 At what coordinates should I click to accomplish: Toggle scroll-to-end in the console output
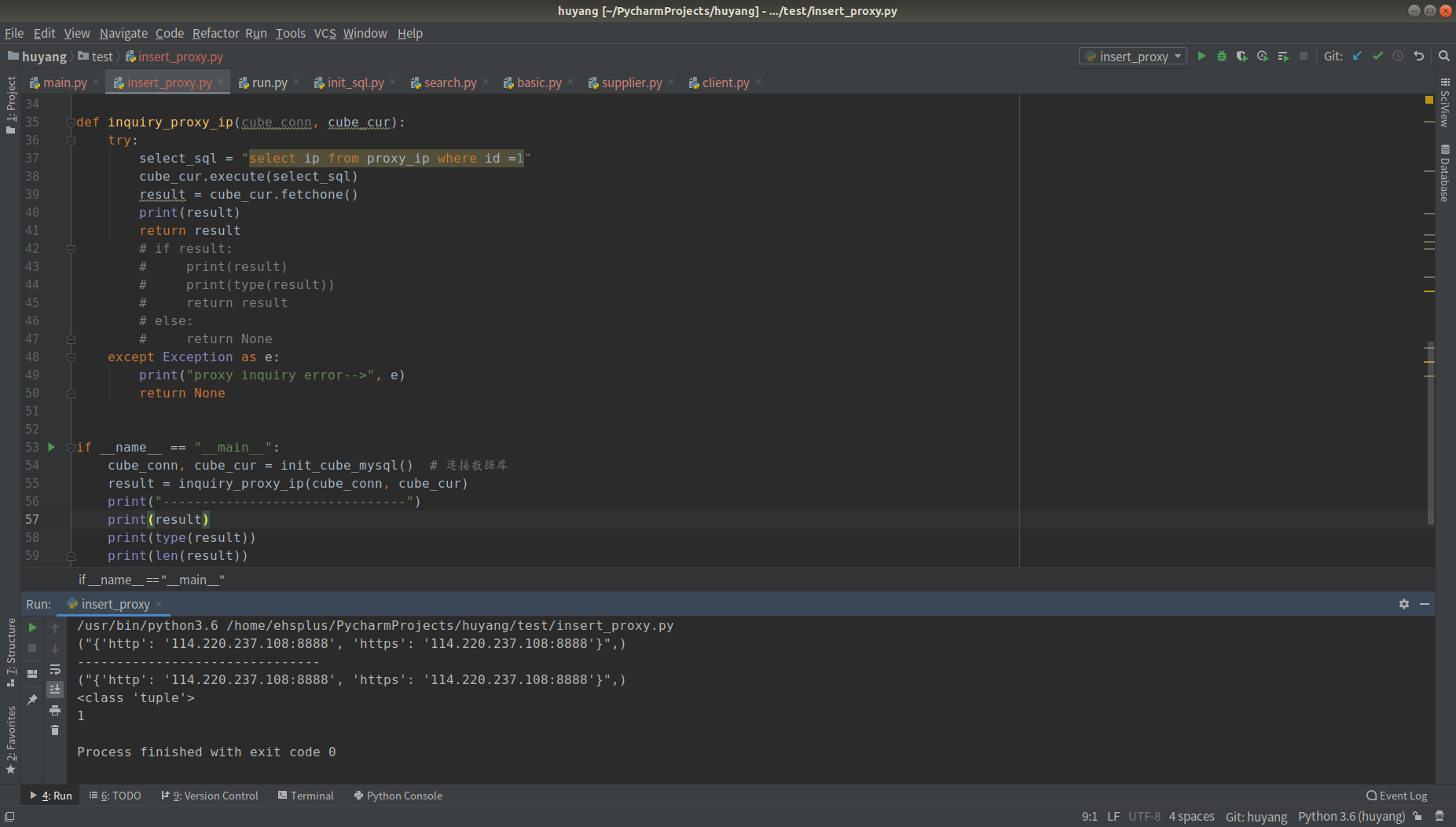[x=55, y=690]
